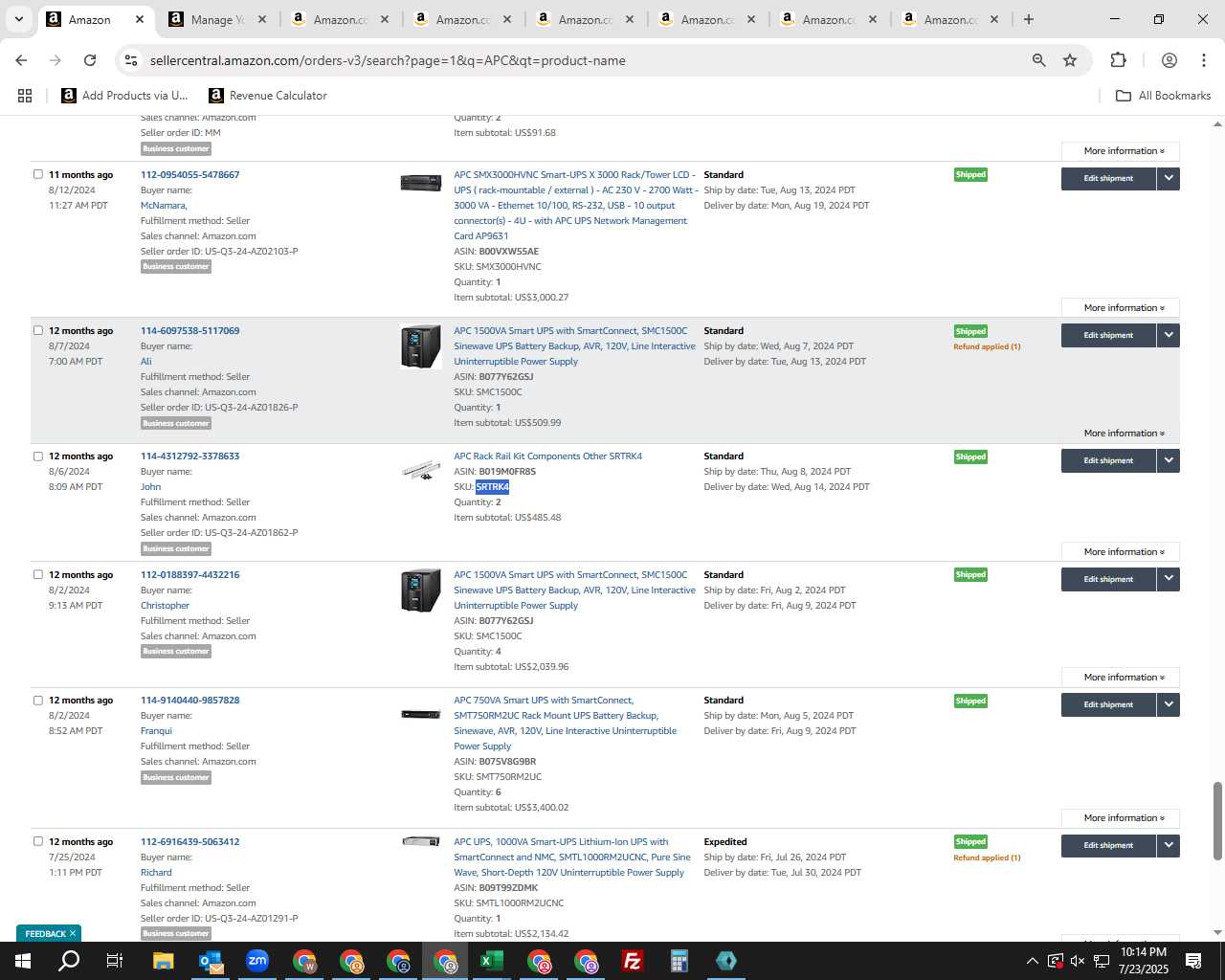This screenshot has height=980, width=1225.
Task: Open the Windows Start menu
Action: pyautogui.click(x=22, y=961)
